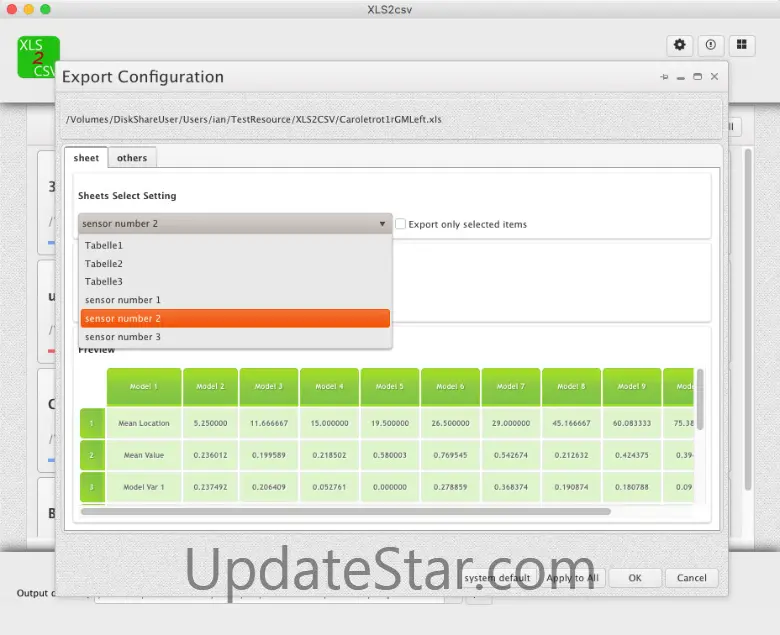
Task: Click the preview vertical scrollbar
Action: click(x=700, y=399)
